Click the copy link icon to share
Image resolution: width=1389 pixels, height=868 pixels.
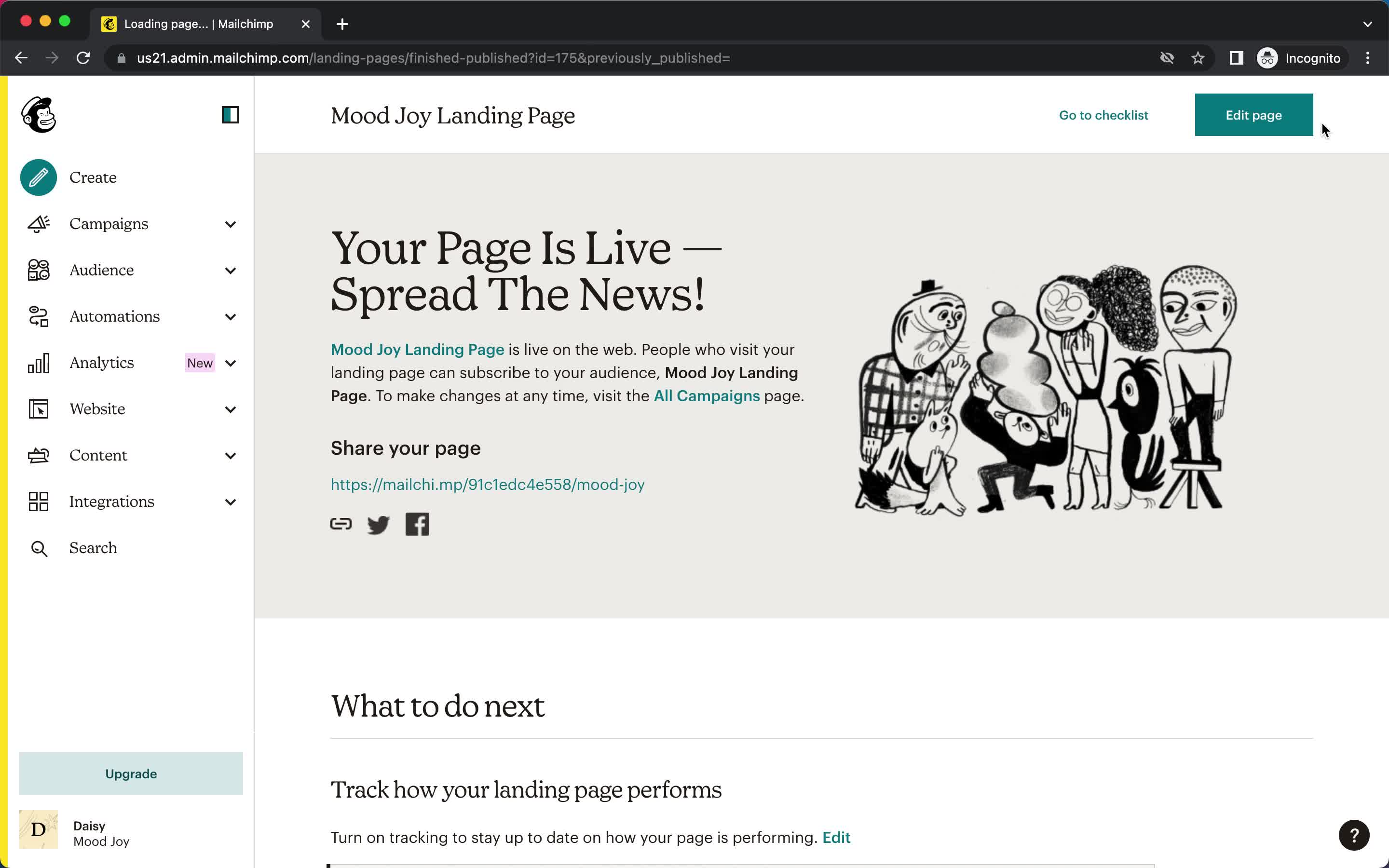(342, 524)
